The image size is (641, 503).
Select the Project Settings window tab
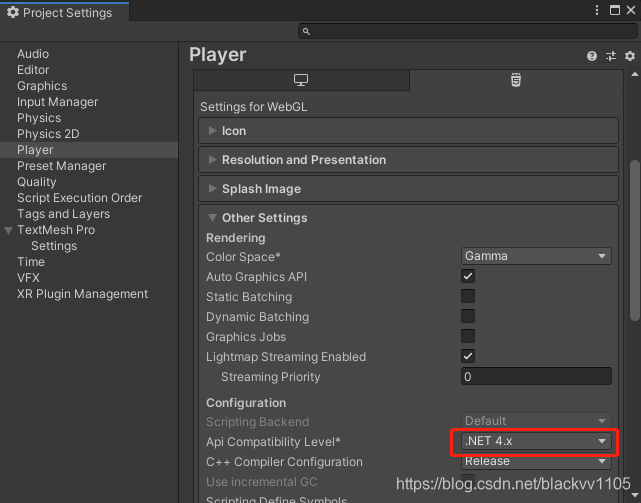pyautogui.click(x=65, y=12)
